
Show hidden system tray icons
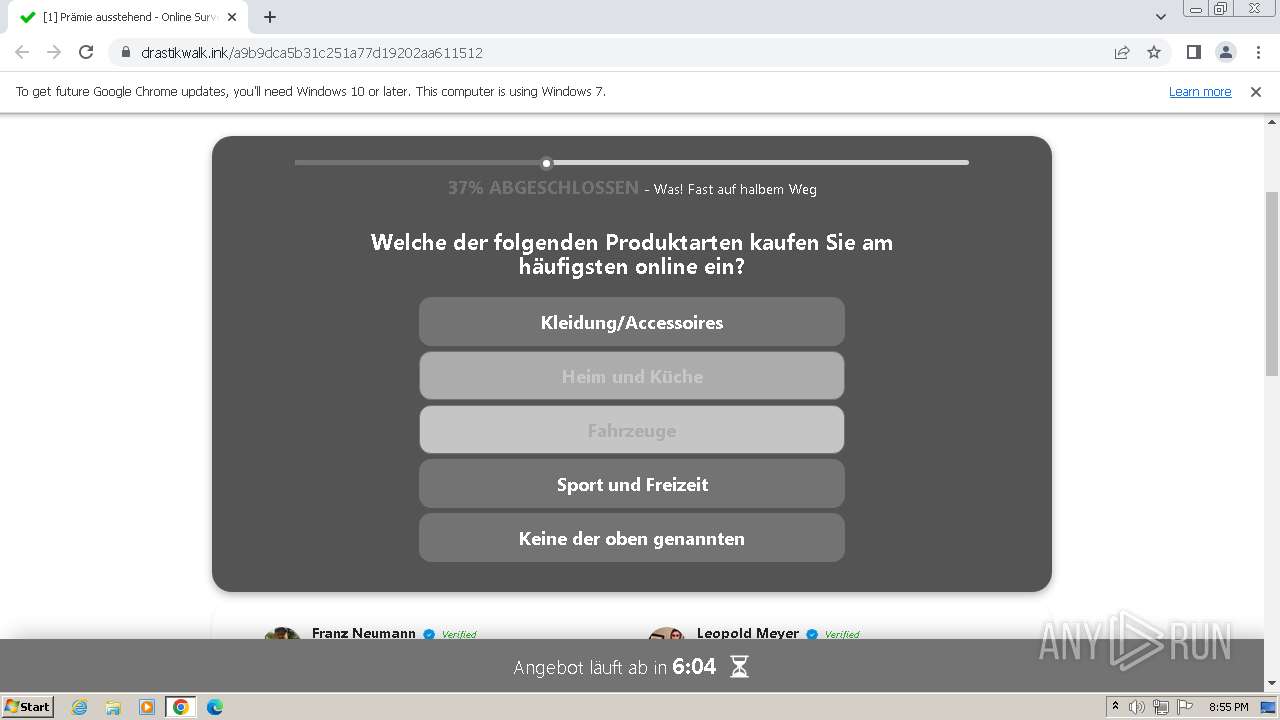click(x=1116, y=706)
